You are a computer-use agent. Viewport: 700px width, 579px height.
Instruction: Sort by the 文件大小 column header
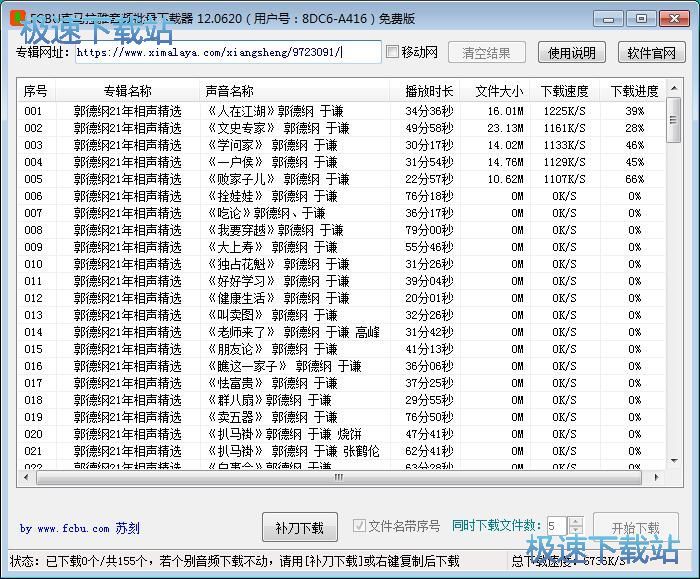click(495, 91)
